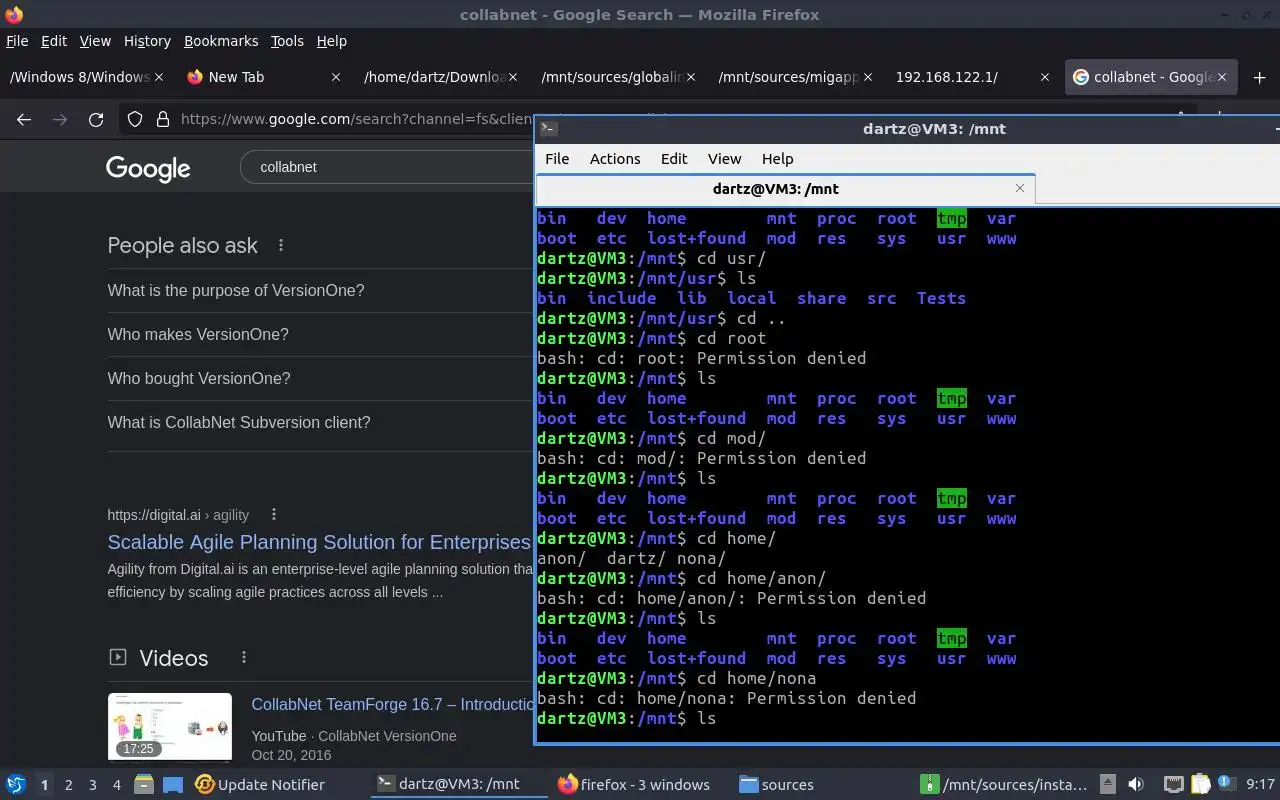Click the Firefox forward arrow
The image size is (1280, 800).
point(60,119)
